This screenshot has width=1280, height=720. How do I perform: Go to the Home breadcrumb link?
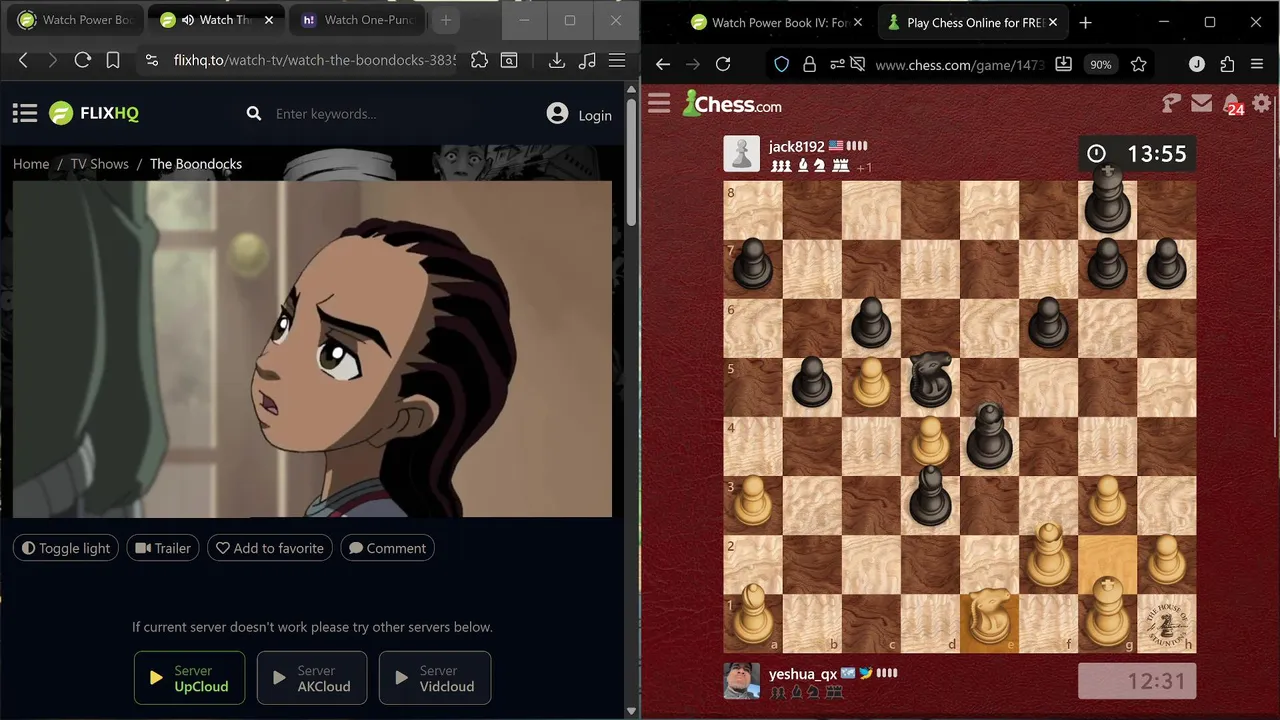coord(31,164)
